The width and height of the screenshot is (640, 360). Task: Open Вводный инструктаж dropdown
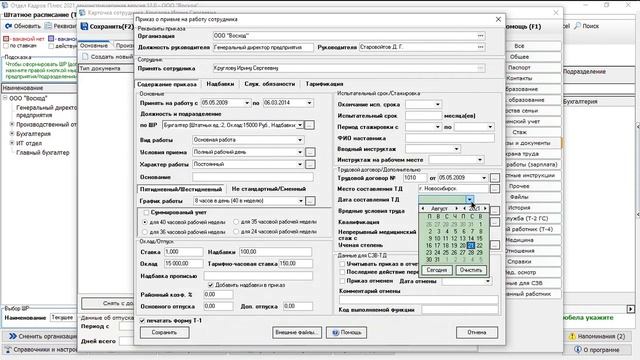tap(457, 149)
